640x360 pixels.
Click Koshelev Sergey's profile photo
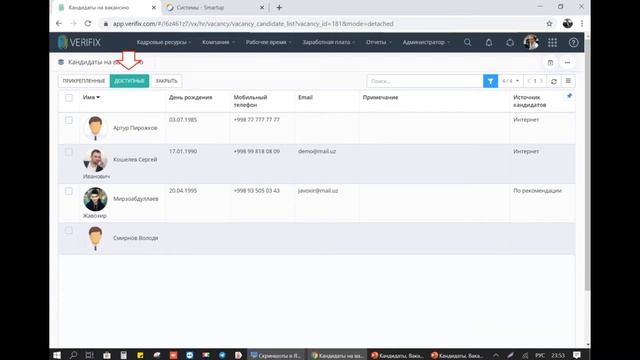point(95,160)
